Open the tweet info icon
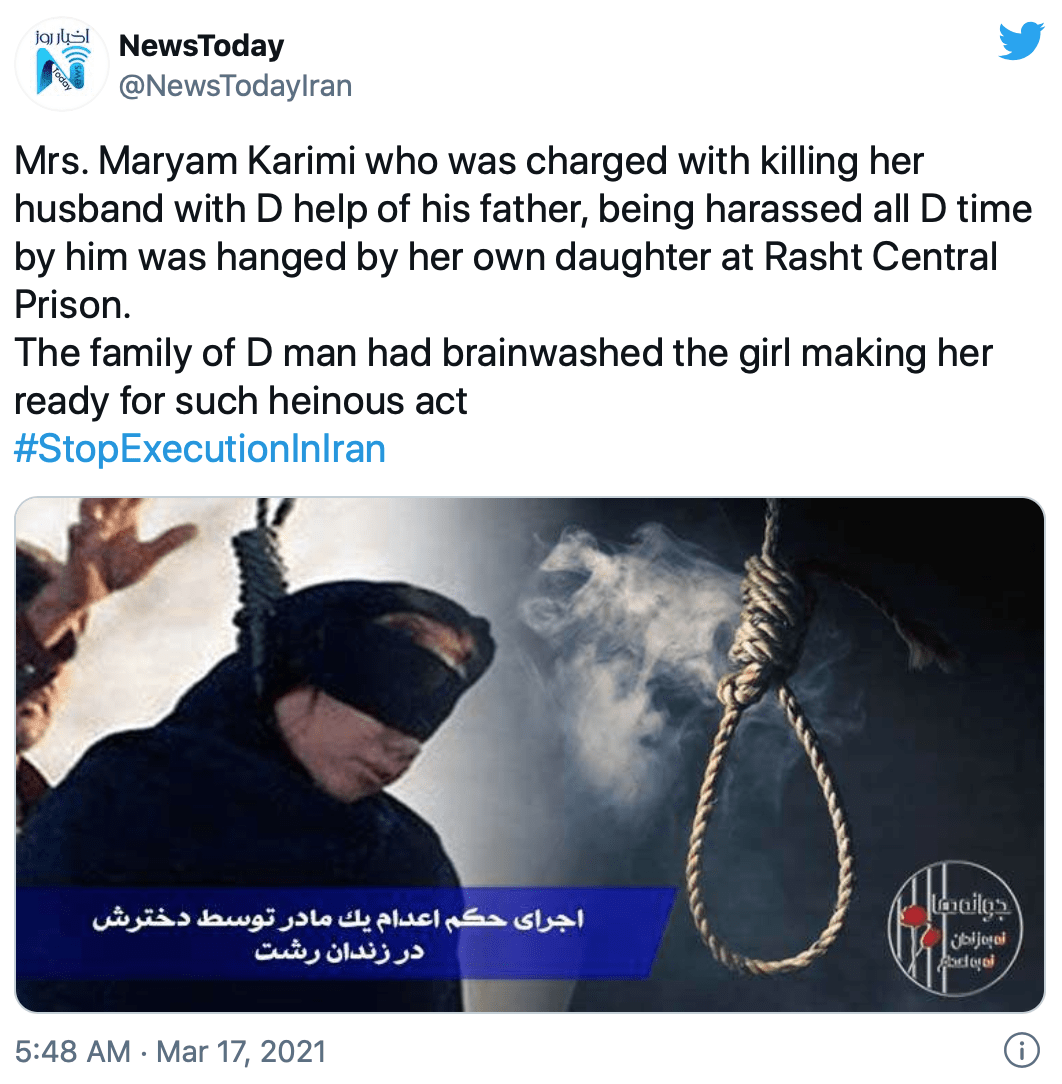 point(1022,1051)
